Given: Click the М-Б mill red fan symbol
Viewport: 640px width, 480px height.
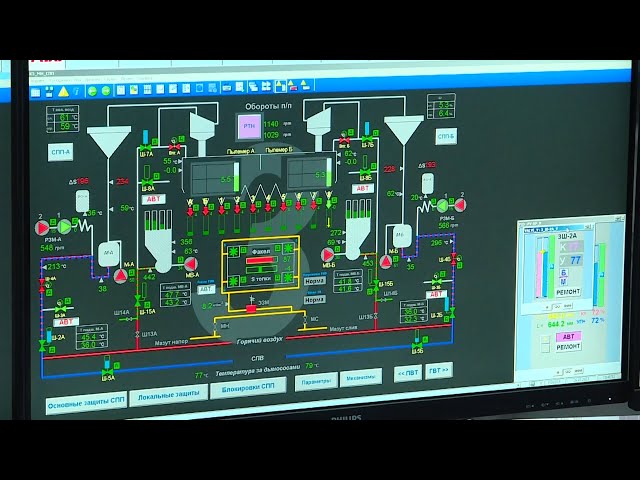Looking at the screenshot, I should pos(386,262).
